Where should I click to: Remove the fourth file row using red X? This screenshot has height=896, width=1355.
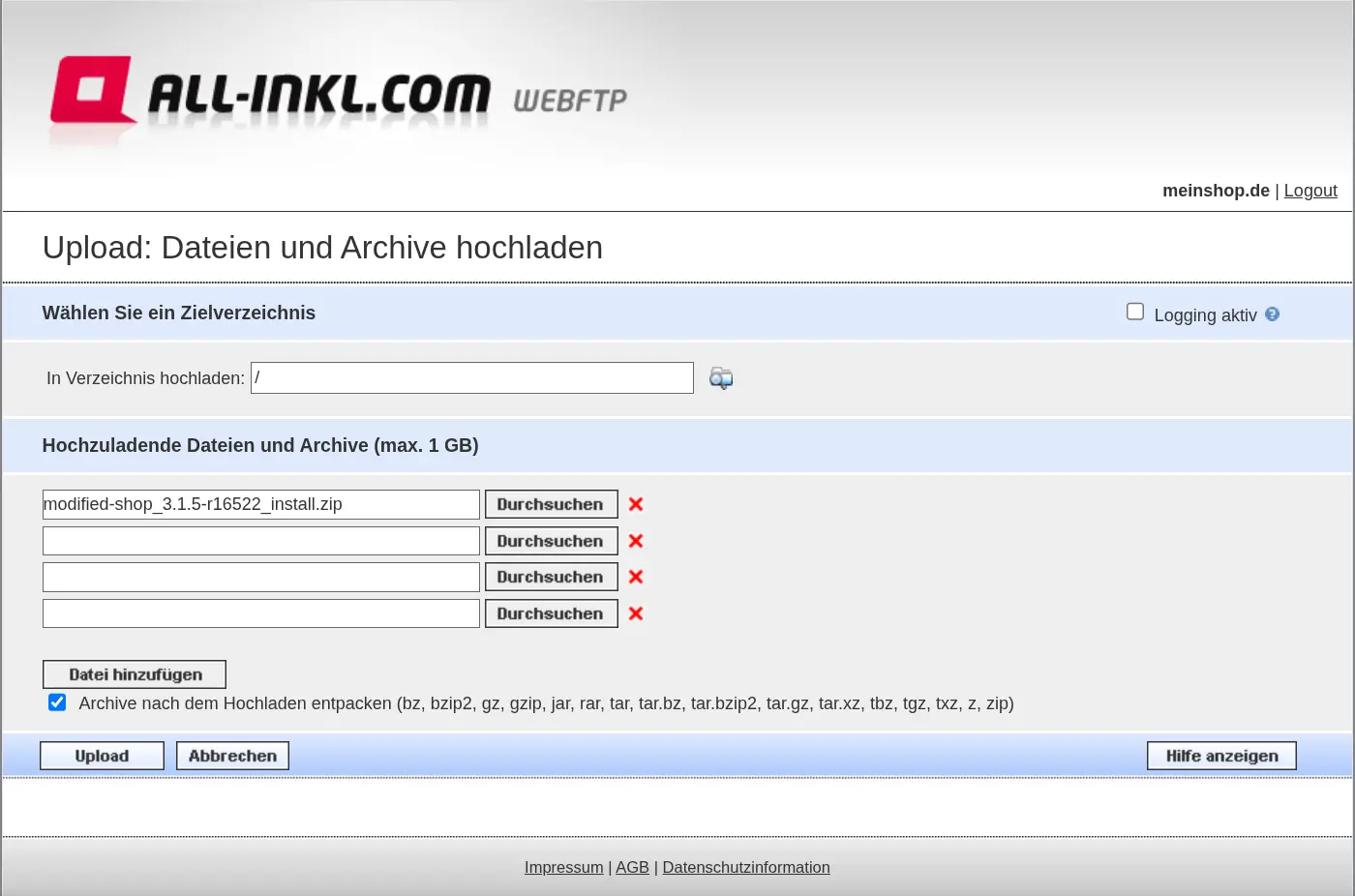tap(636, 613)
